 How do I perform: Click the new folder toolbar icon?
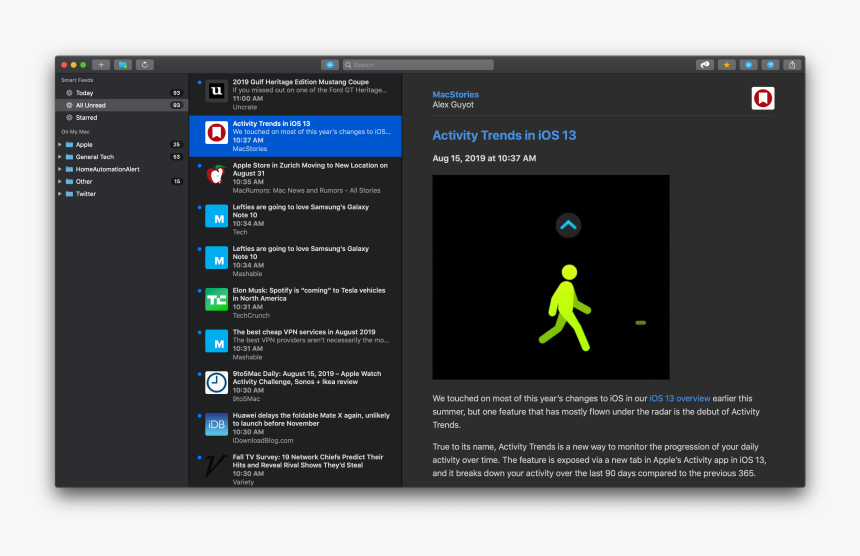click(123, 65)
